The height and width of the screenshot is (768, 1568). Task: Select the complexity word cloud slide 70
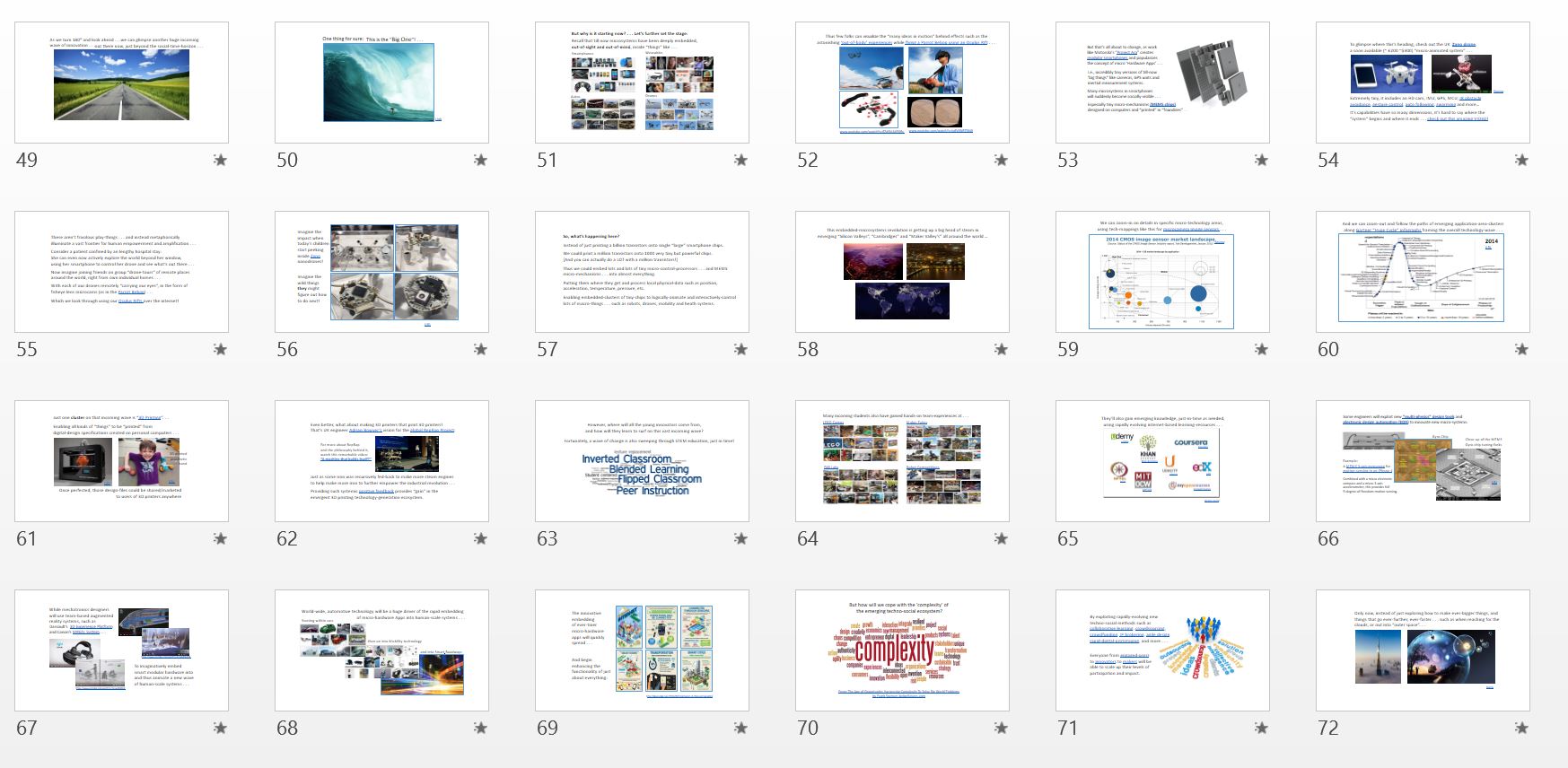(x=902, y=650)
